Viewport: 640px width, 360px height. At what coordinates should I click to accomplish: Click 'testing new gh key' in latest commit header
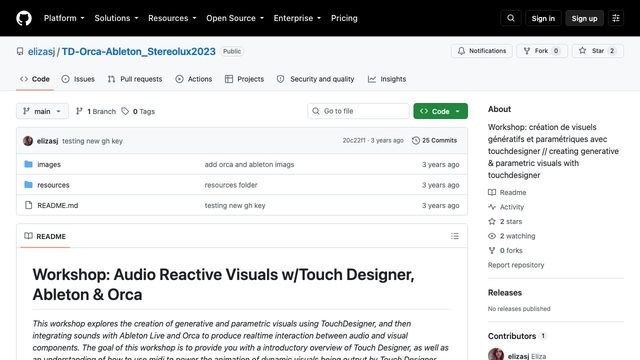click(x=92, y=141)
